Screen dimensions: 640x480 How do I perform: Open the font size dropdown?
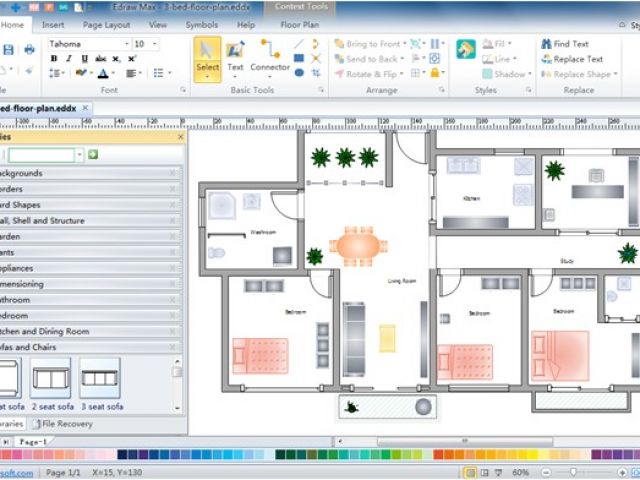[154, 44]
